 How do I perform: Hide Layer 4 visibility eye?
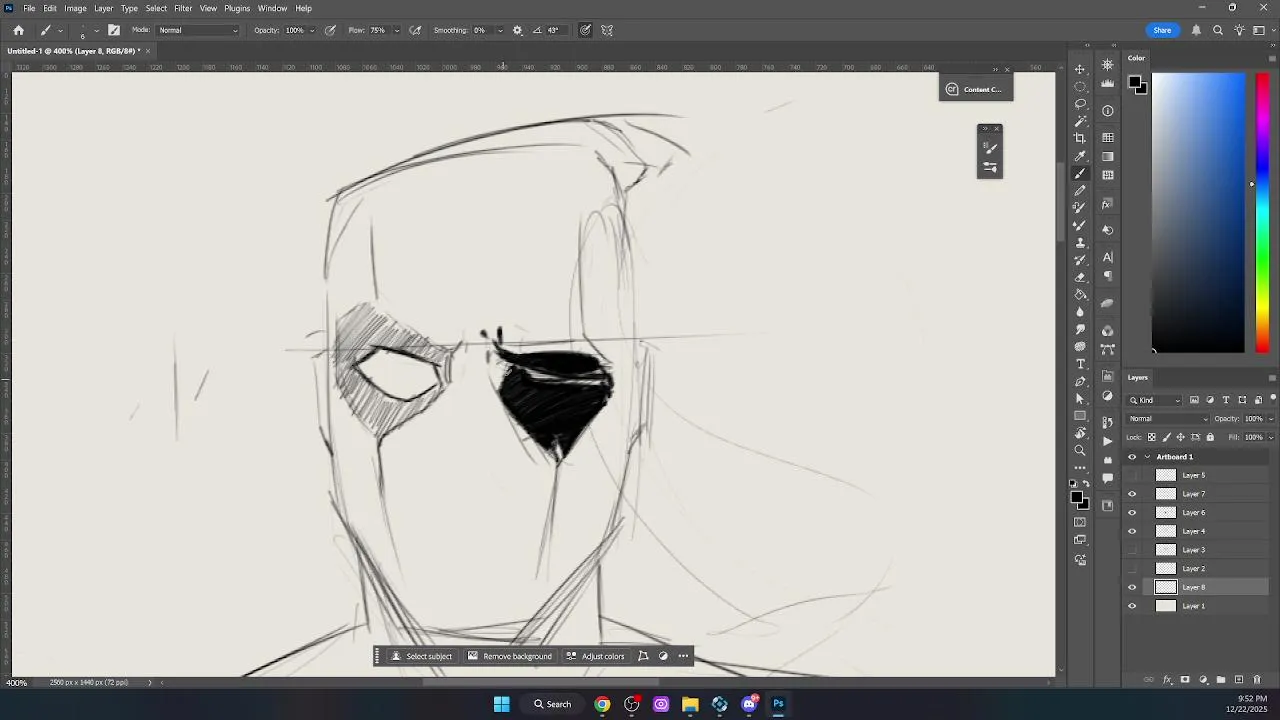(x=1132, y=531)
